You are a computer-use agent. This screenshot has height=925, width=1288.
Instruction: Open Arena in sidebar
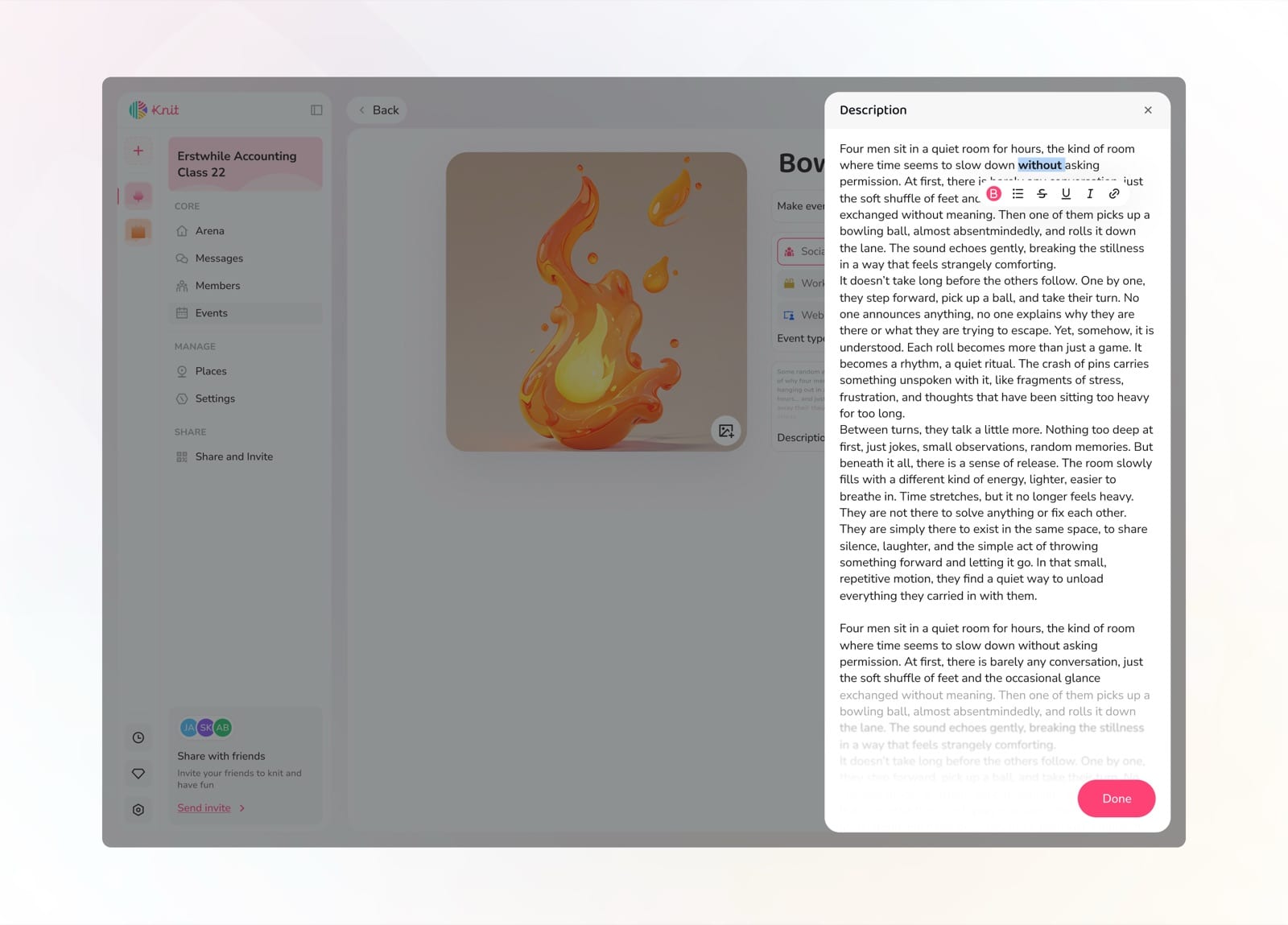coord(246,231)
